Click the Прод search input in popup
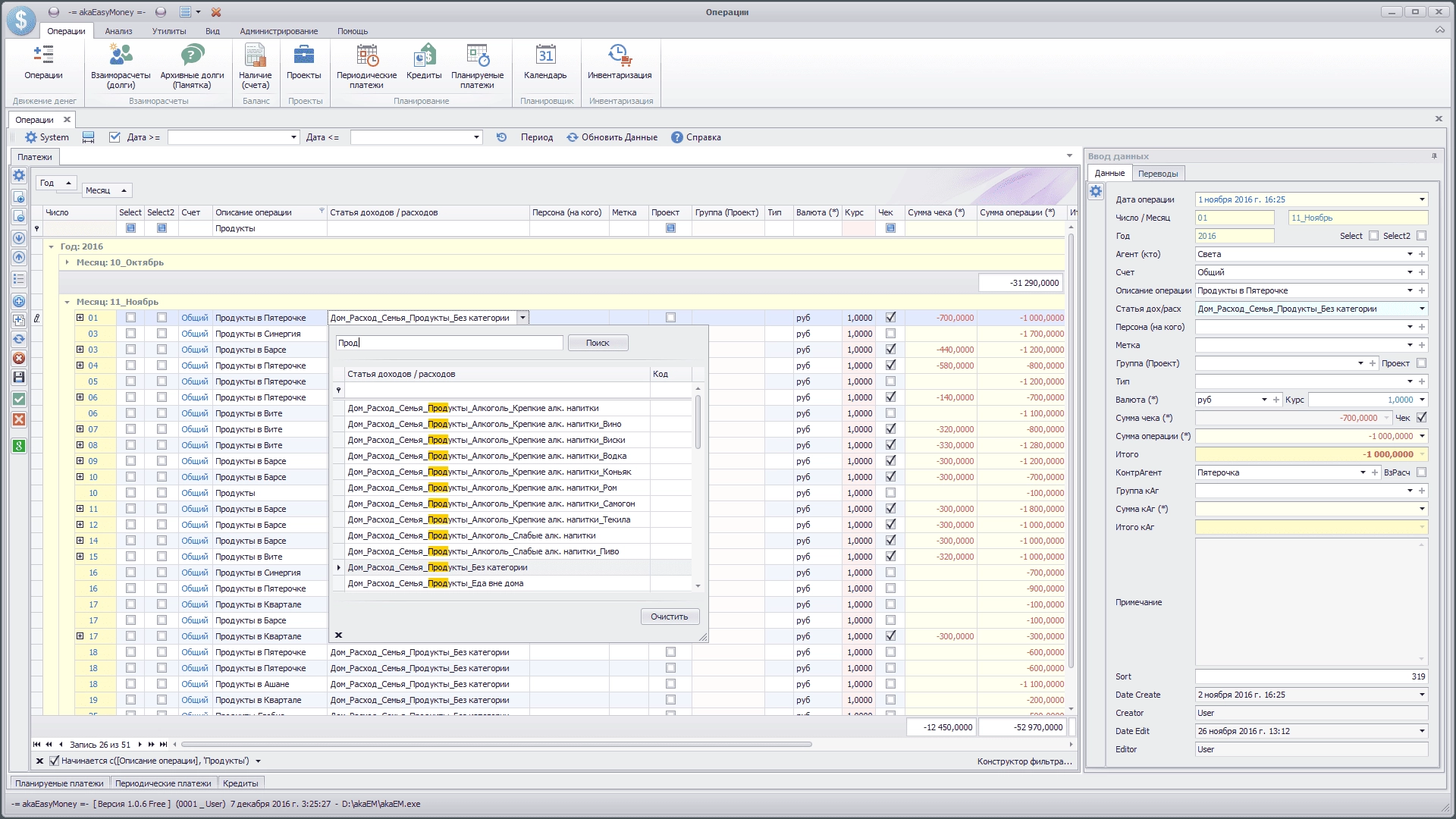Viewport: 1456px width, 819px height. pos(450,343)
